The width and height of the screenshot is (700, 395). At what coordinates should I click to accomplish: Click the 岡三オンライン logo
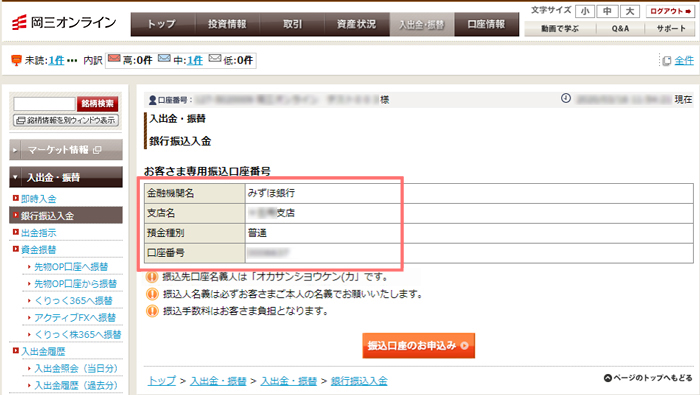64,22
